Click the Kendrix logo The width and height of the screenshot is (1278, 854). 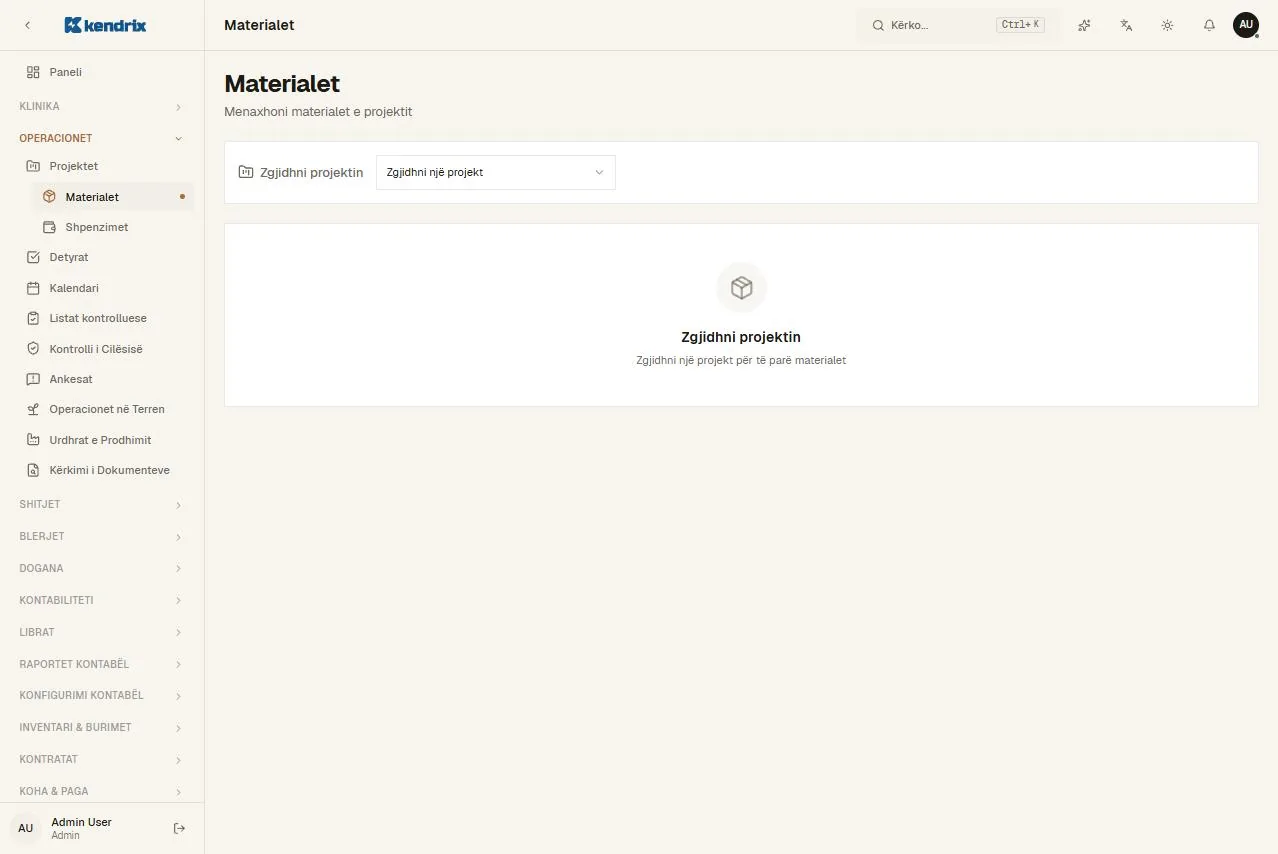105,25
